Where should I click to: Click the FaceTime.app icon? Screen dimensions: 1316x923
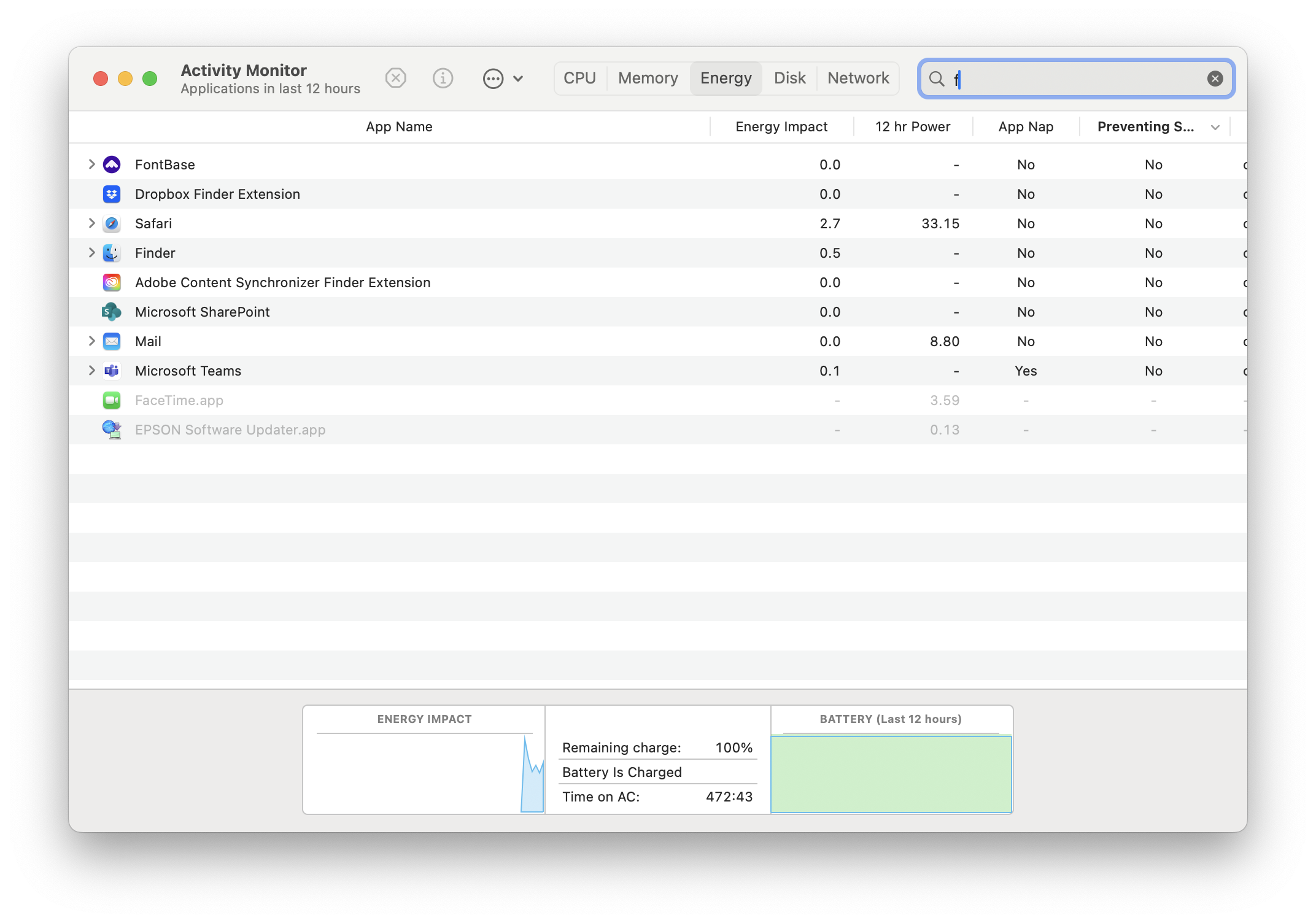click(112, 400)
